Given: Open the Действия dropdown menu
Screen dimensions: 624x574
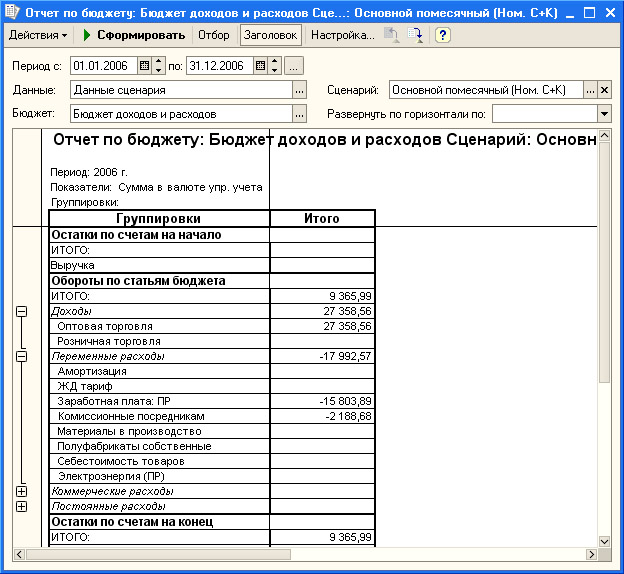Looking at the screenshot, I should pyautogui.click(x=38, y=35).
